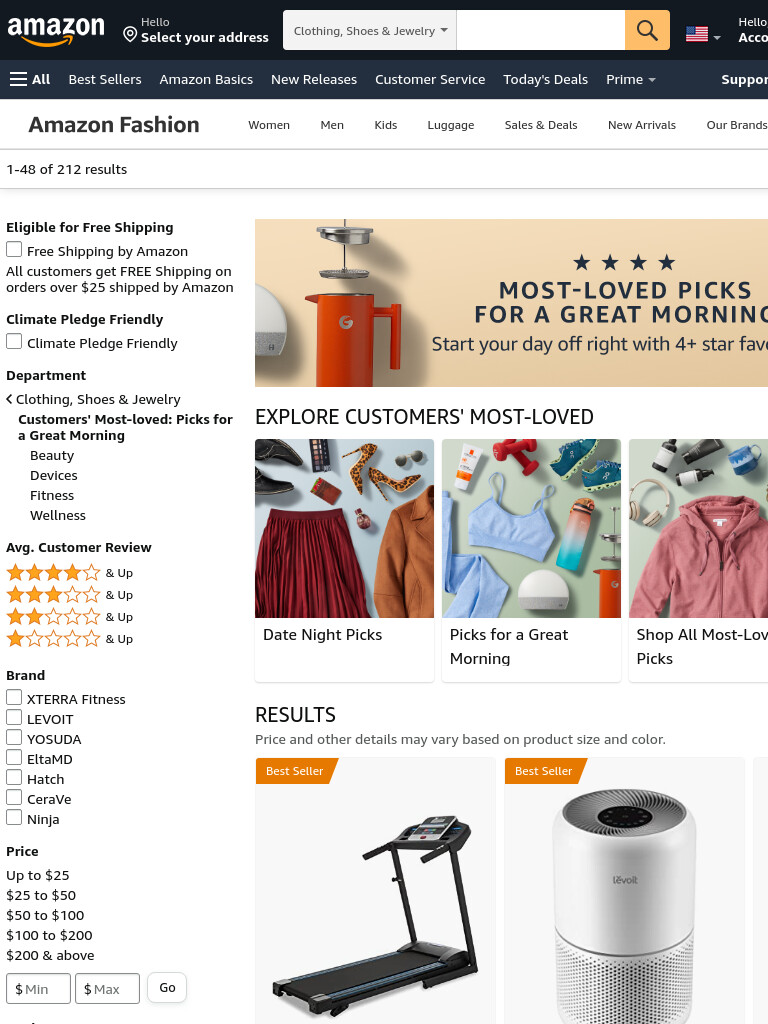The width and height of the screenshot is (768, 1024).
Task: Click the Amazon logo
Action: tap(56, 31)
